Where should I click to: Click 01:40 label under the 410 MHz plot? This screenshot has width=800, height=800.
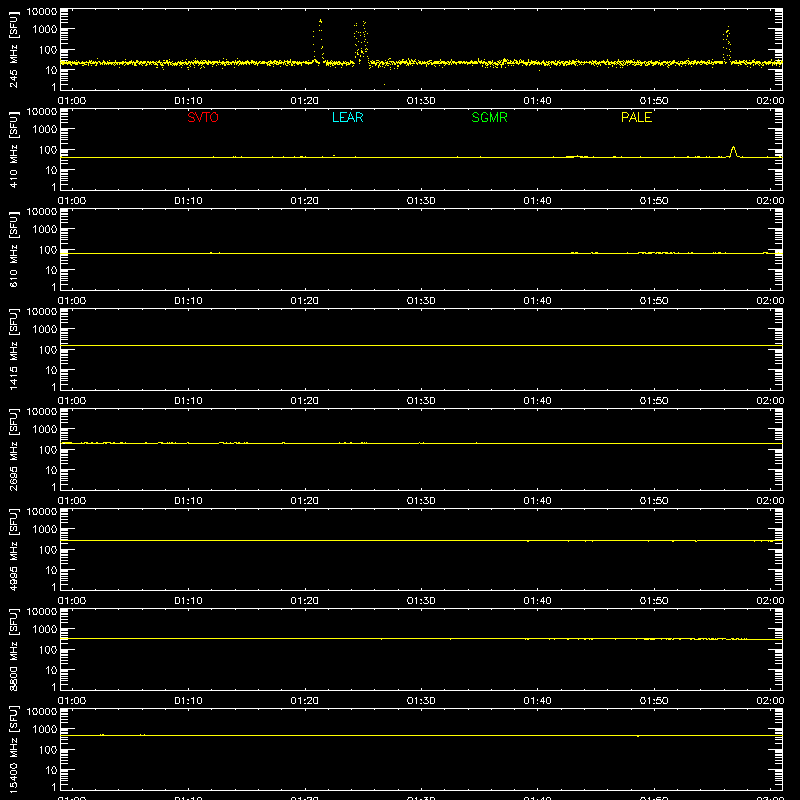point(537,201)
